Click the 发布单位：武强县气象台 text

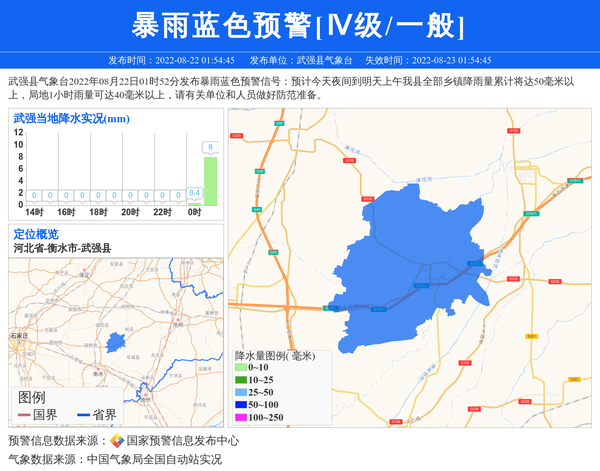click(300, 60)
